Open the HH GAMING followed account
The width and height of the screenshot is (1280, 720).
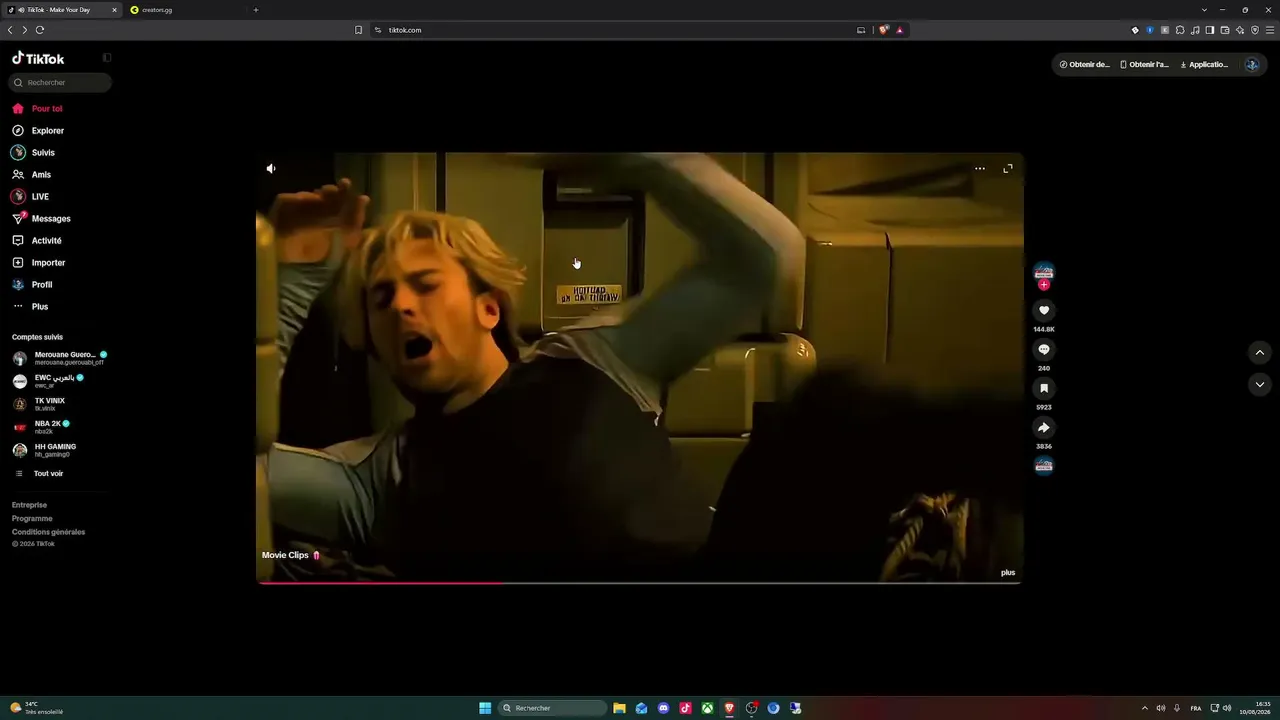pyautogui.click(x=45, y=450)
